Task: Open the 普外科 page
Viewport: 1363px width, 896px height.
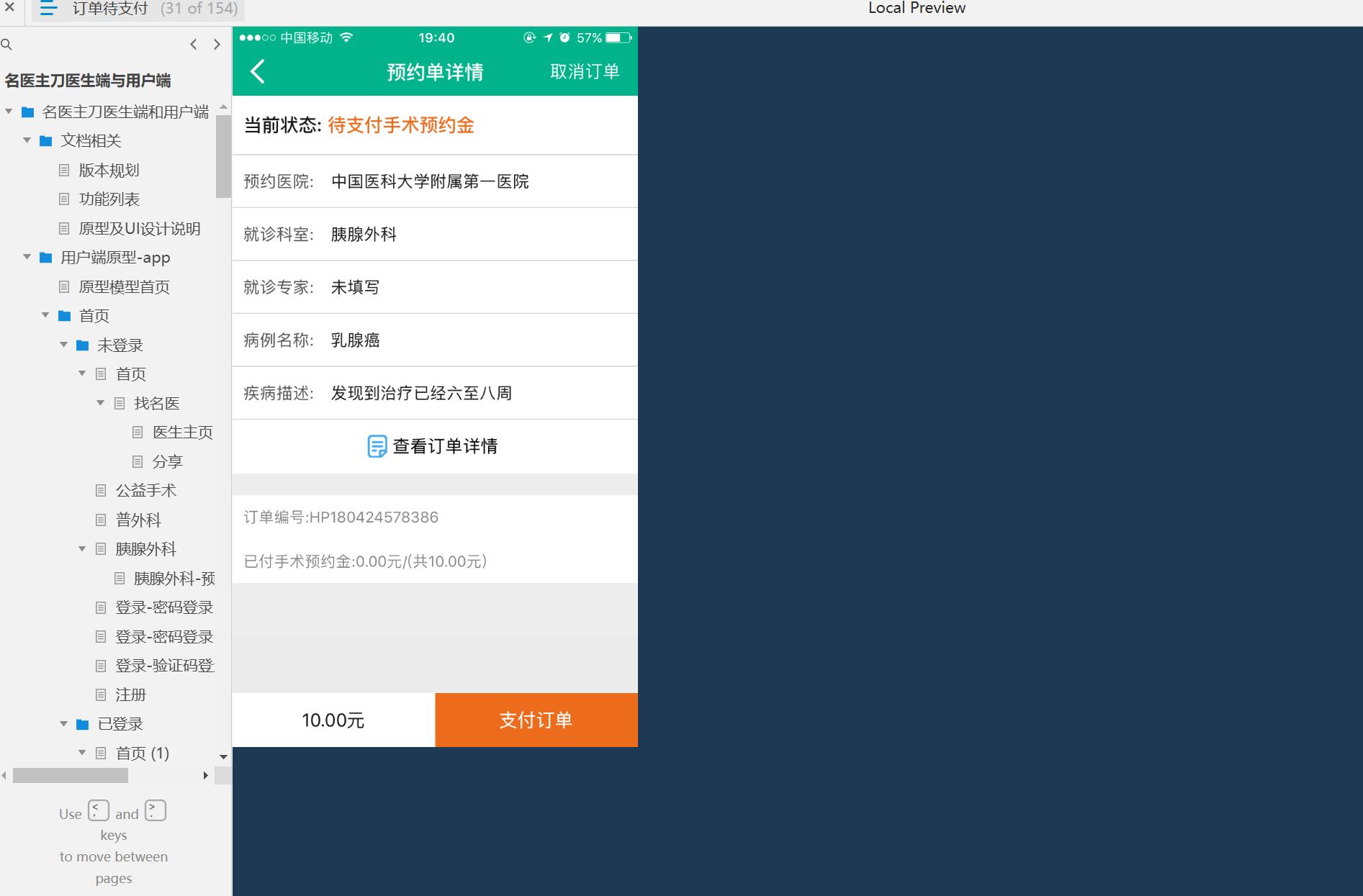Action: [138, 520]
